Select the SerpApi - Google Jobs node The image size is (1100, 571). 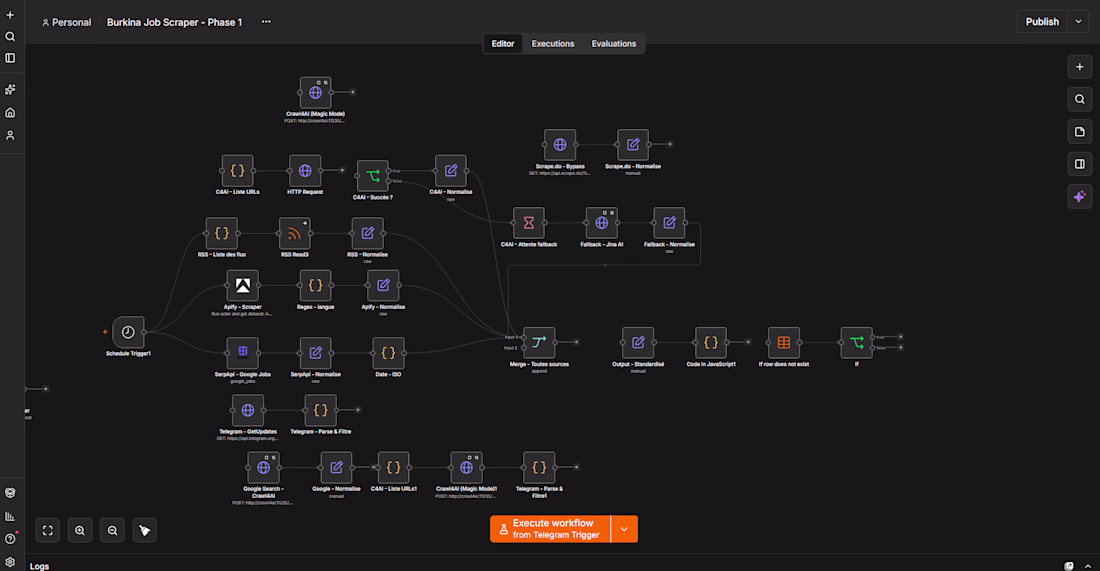[243, 353]
